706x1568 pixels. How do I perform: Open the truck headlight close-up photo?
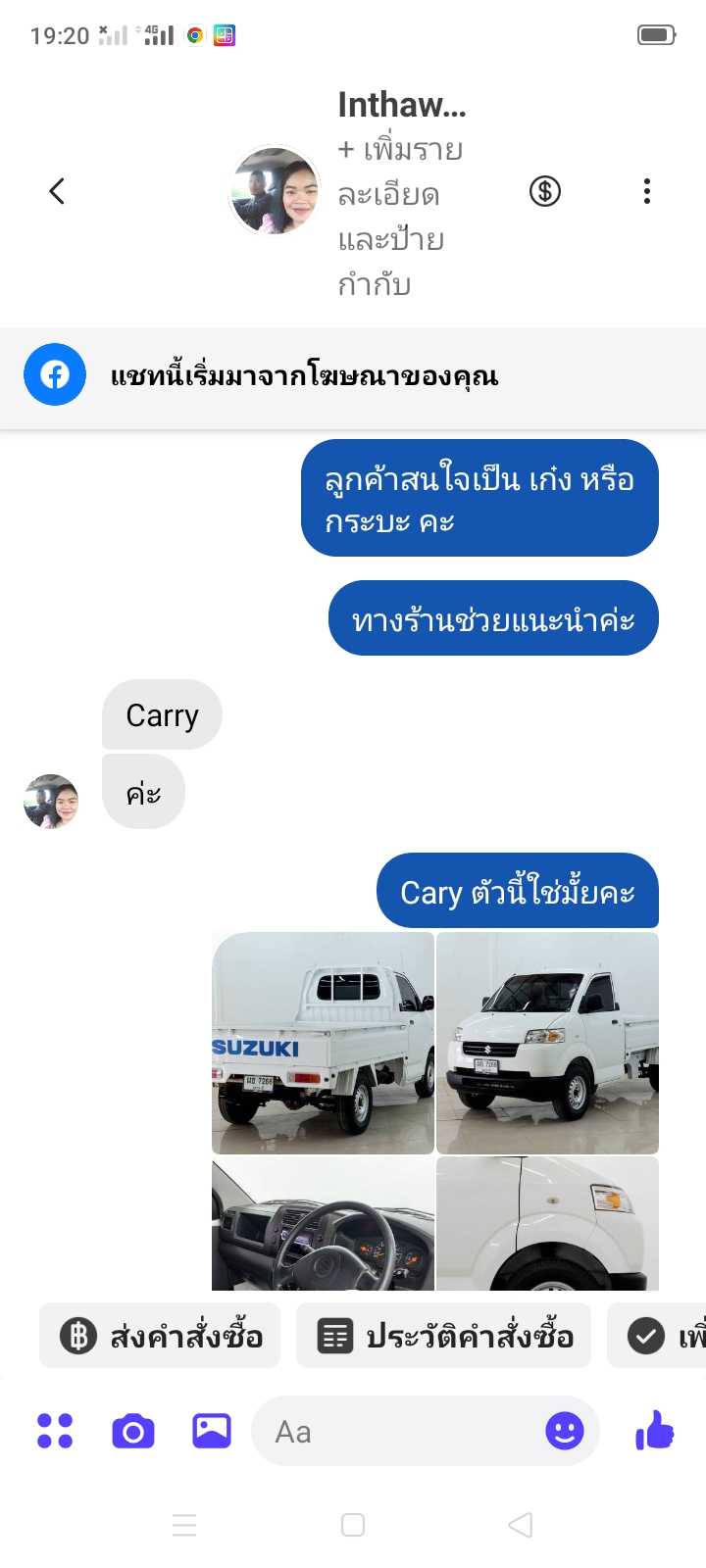click(x=547, y=1223)
